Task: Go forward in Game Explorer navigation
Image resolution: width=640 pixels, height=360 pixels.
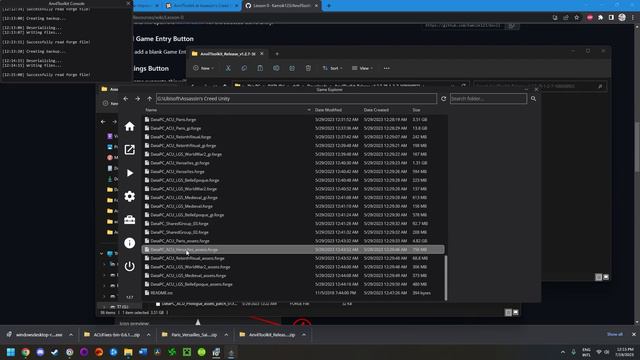Action: [138, 99]
